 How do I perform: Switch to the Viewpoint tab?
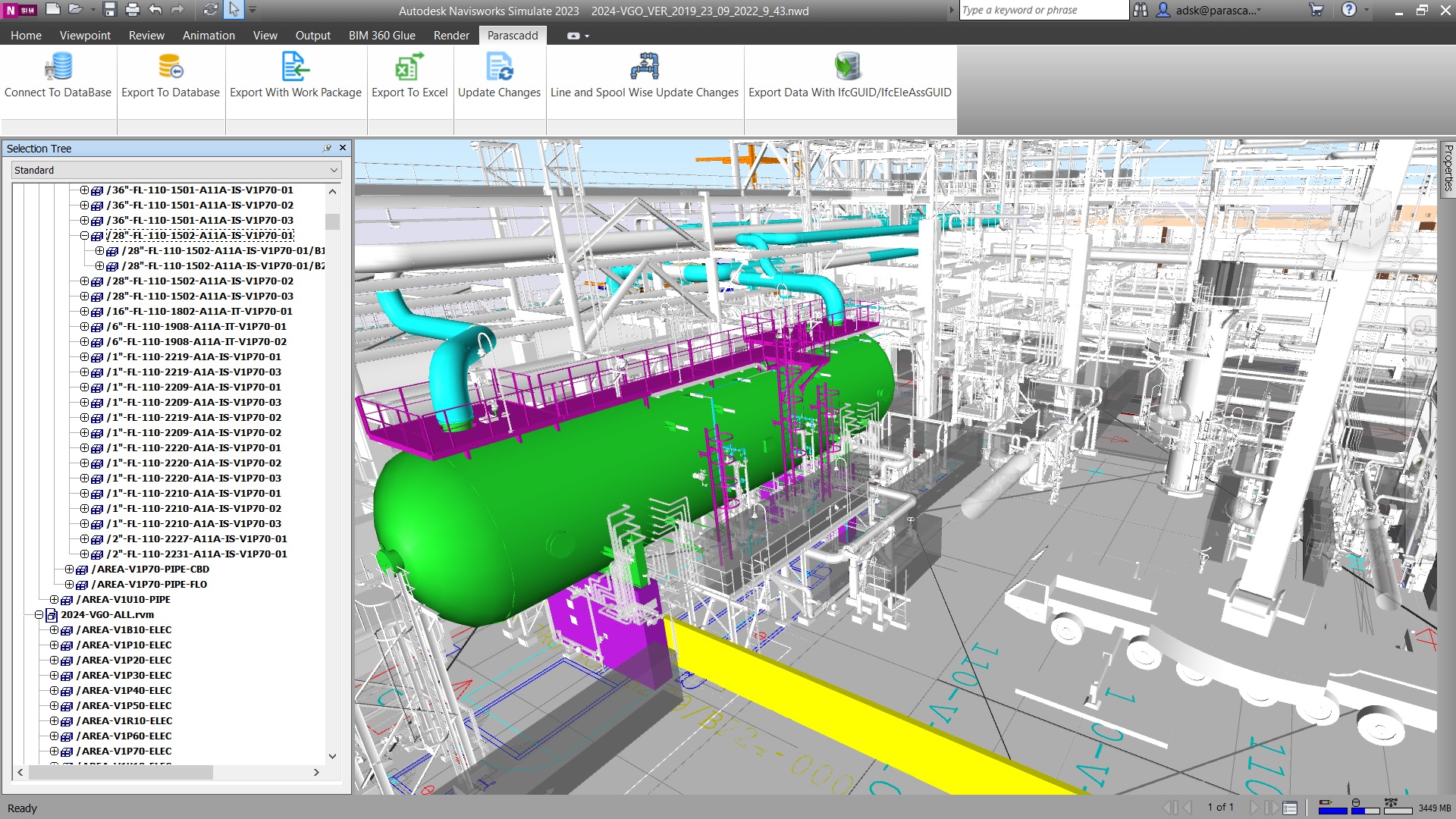click(85, 36)
